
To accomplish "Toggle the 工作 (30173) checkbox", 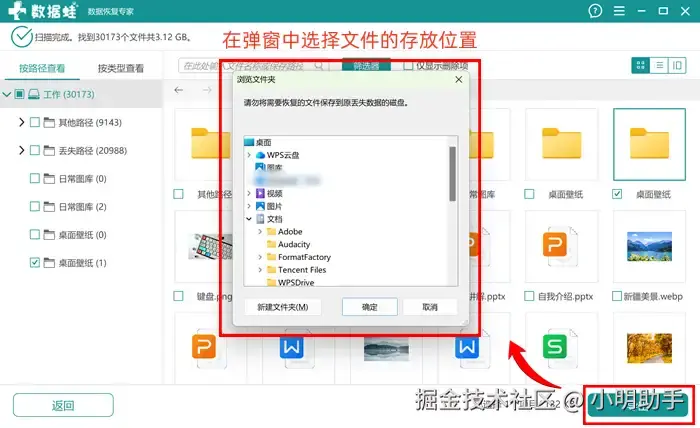I will coord(19,94).
